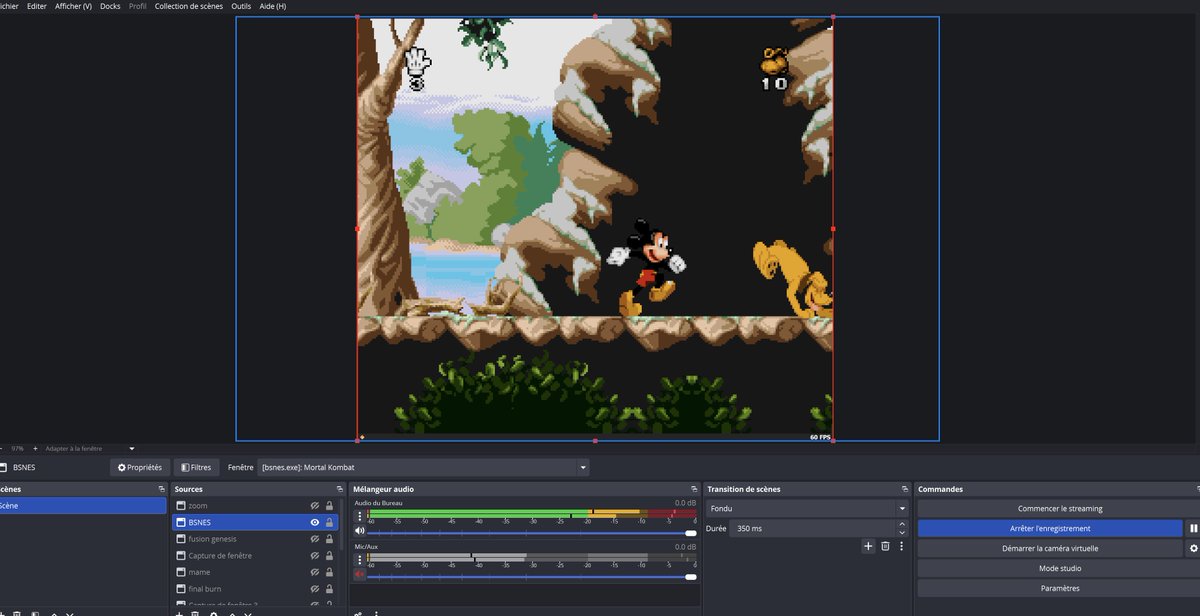The width and height of the screenshot is (1200, 616).
Task: Mute Audio du Bureau speaker icon
Action: point(360,532)
